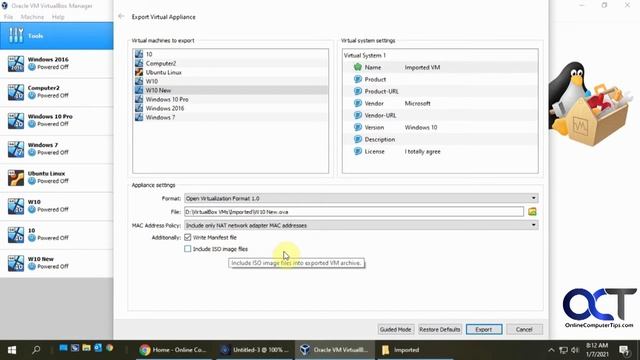Image resolution: width=640 pixels, height=360 pixels.
Task: Open the MAC Address Policy dropdown
Action: (x=361, y=225)
